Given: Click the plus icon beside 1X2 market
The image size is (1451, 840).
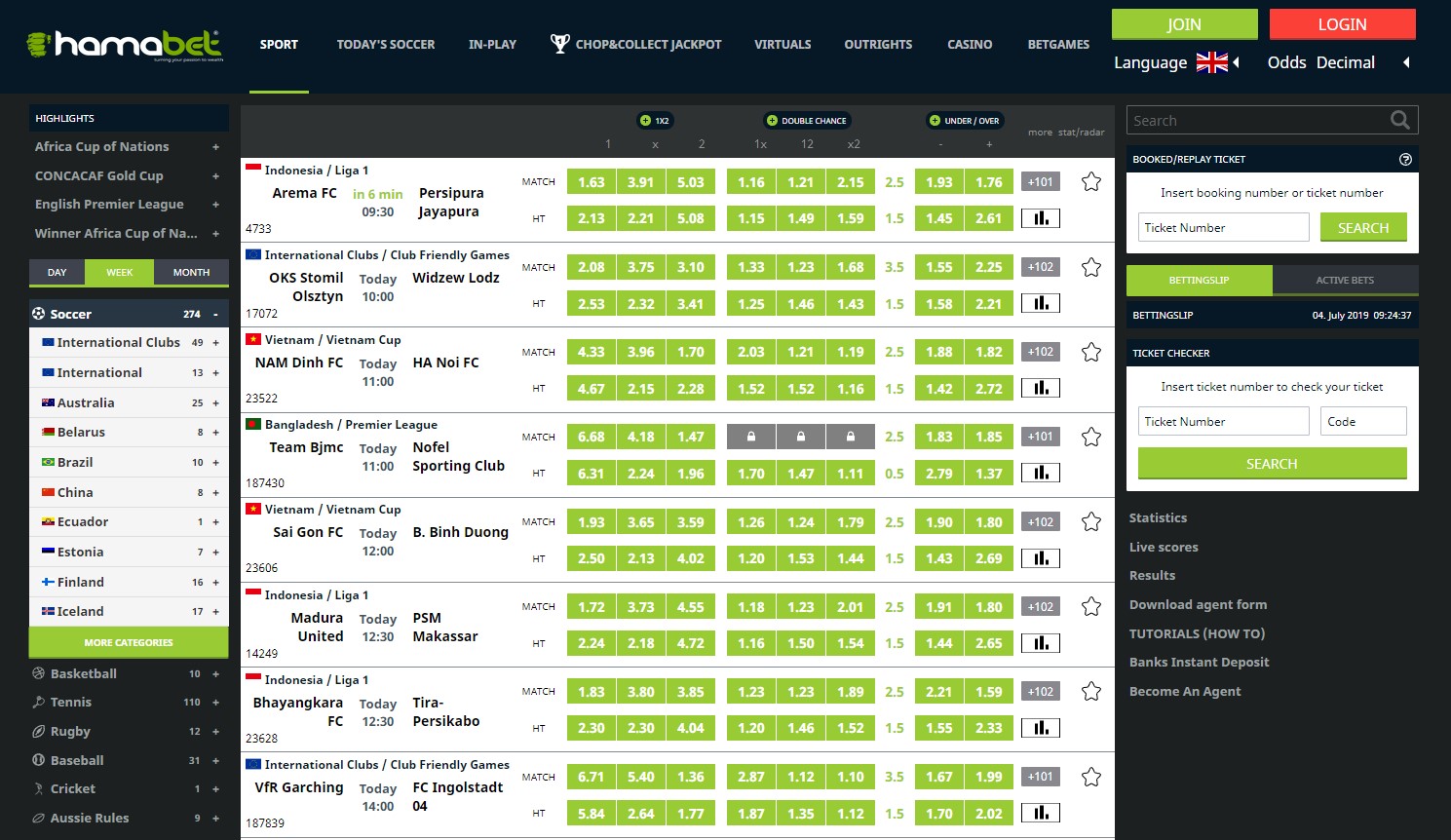Looking at the screenshot, I should 645,121.
